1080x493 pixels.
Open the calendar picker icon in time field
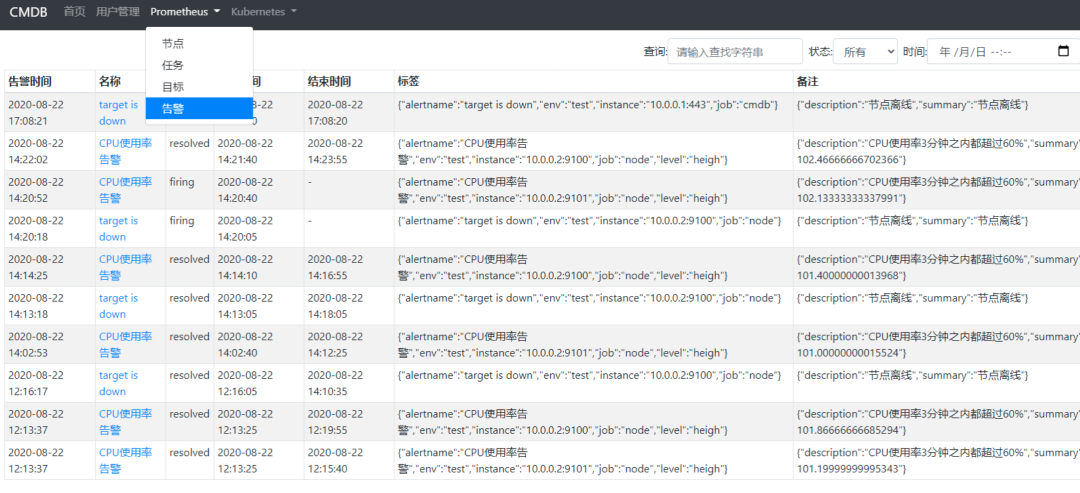1063,52
